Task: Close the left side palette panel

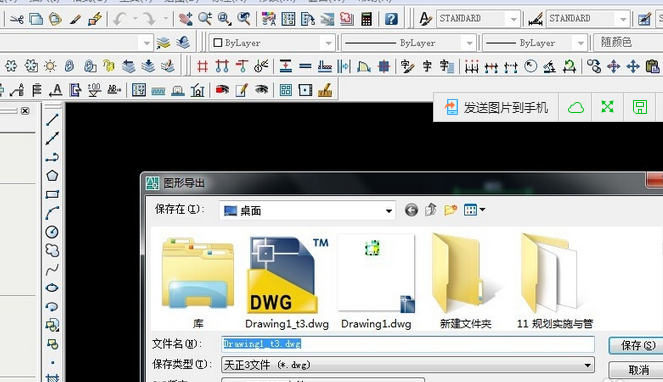Action: click(25, 111)
